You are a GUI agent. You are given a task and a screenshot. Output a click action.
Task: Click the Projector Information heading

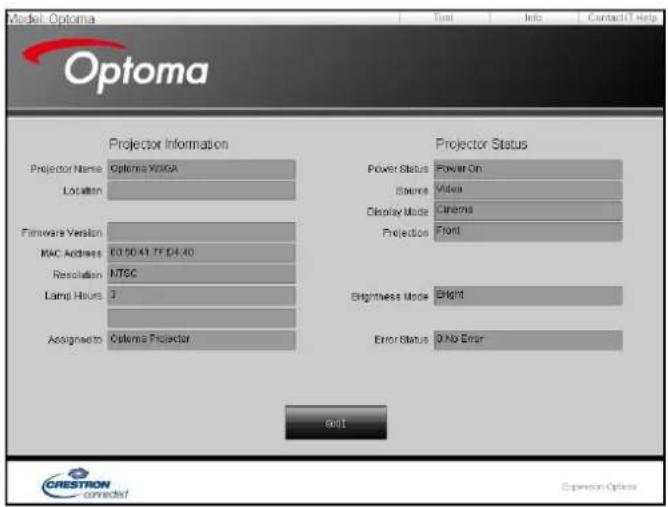168,144
